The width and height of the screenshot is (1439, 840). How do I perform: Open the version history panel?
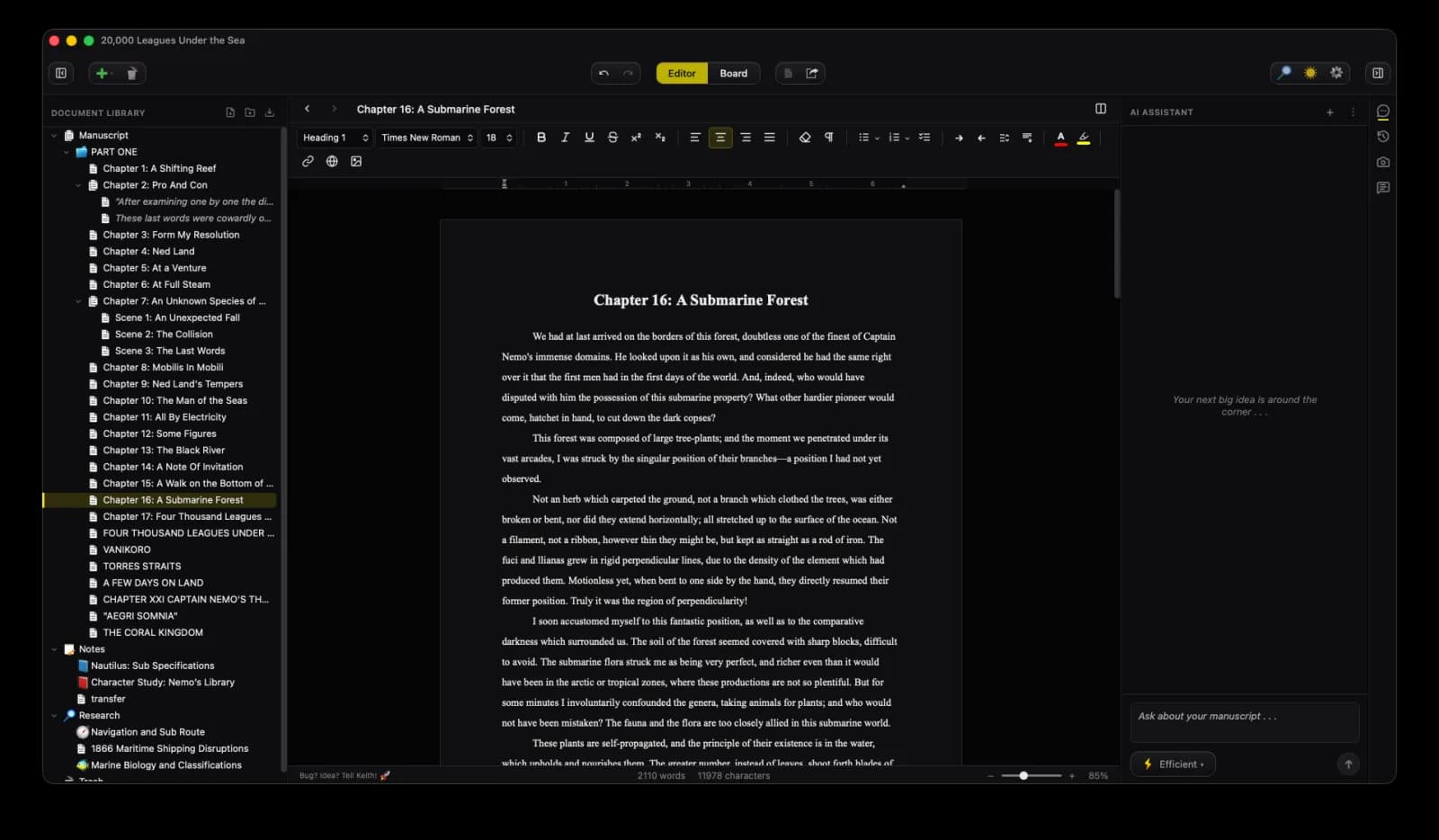1383,137
